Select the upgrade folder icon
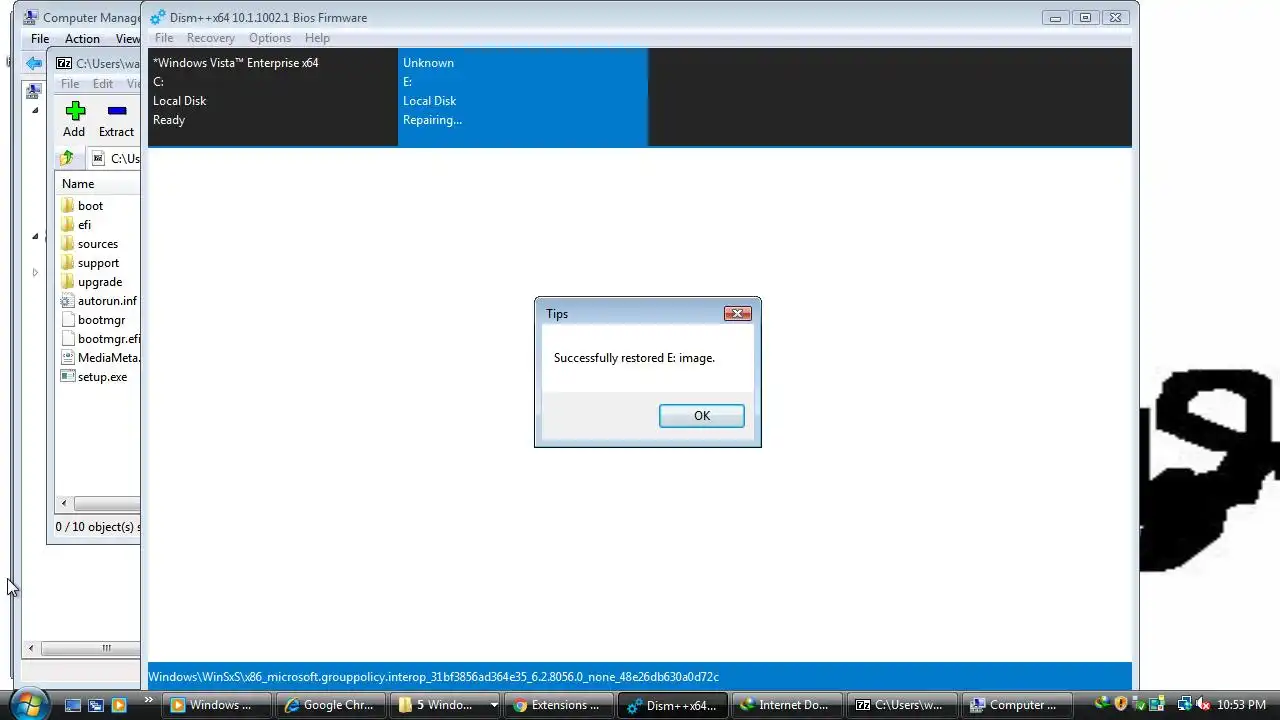The height and width of the screenshot is (720, 1280). 68,282
